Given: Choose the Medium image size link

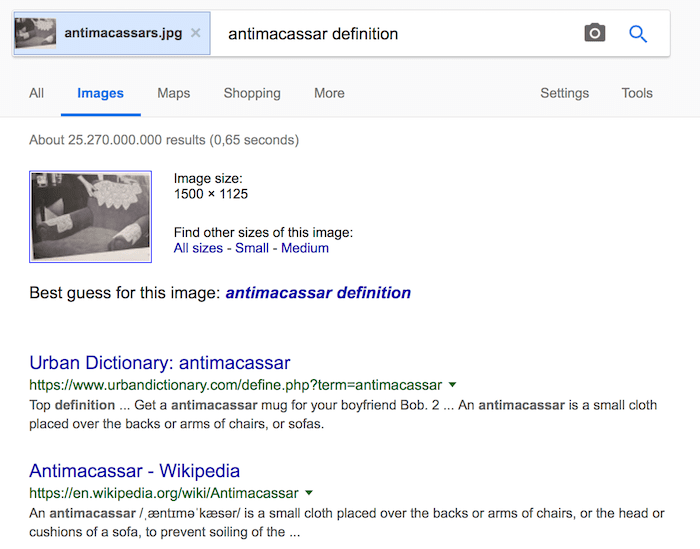Looking at the screenshot, I should [305, 248].
